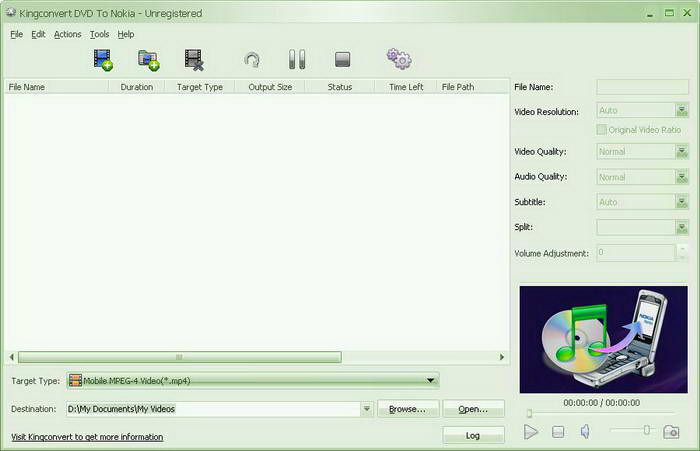
Task: Click the Browse... button
Action: coord(408,409)
